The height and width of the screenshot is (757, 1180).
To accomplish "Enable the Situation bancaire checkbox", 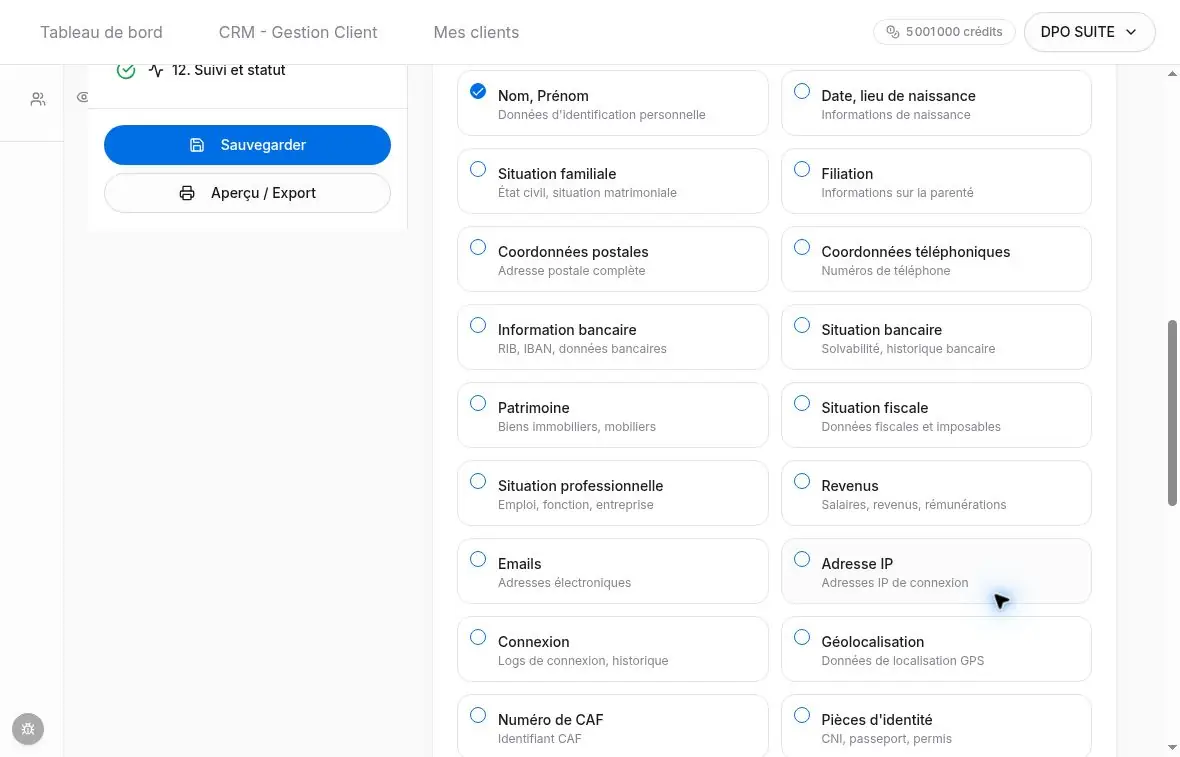I will coord(802,325).
